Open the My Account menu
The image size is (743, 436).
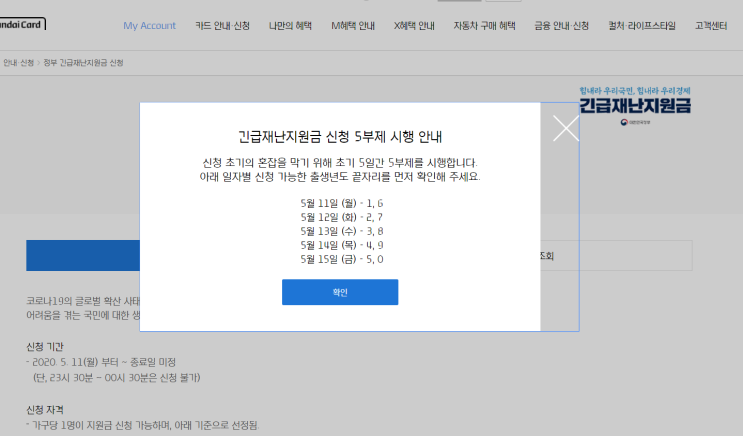coord(149,26)
